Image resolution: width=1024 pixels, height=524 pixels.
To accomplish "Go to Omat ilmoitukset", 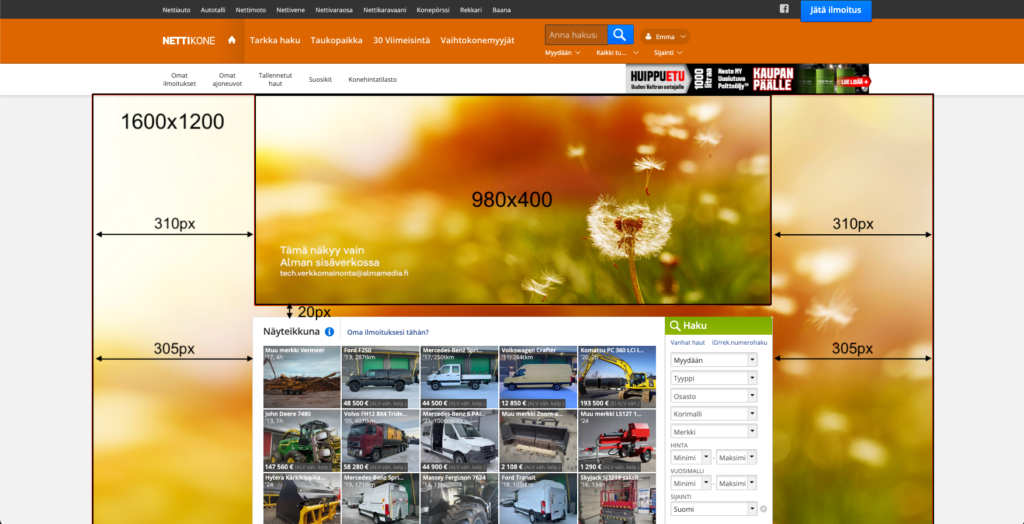I will click(x=180, y=80).
